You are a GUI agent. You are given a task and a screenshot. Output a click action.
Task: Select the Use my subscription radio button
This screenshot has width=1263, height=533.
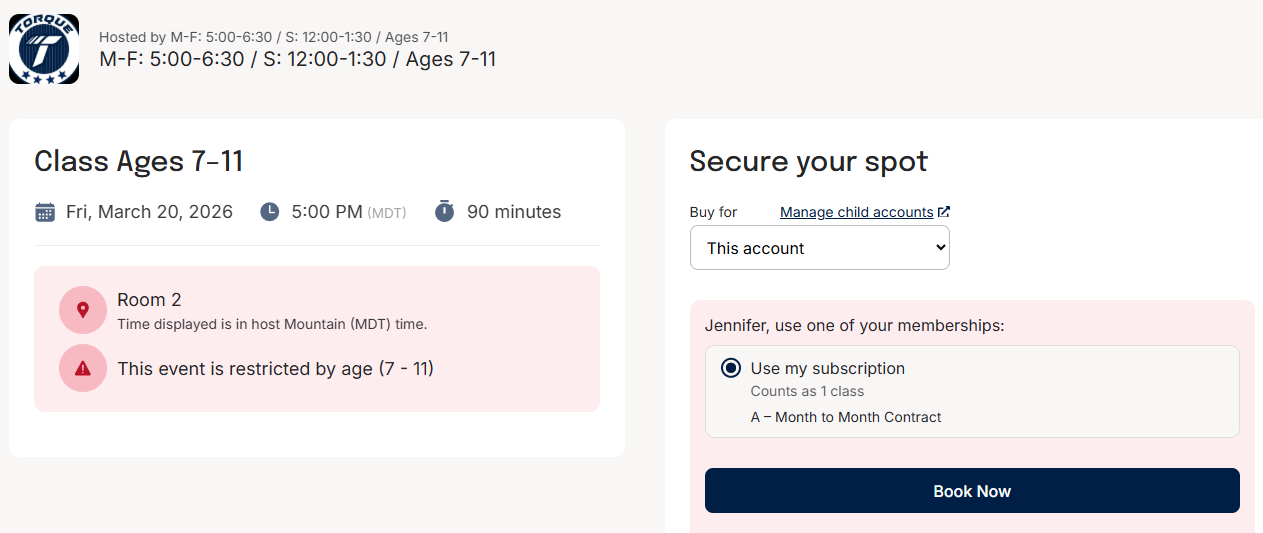click(731, 368)
